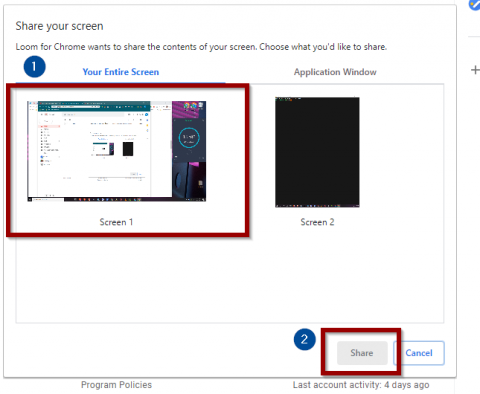
Task: Select the Screen 2 thumbnail preview
Action: (317, 152)
